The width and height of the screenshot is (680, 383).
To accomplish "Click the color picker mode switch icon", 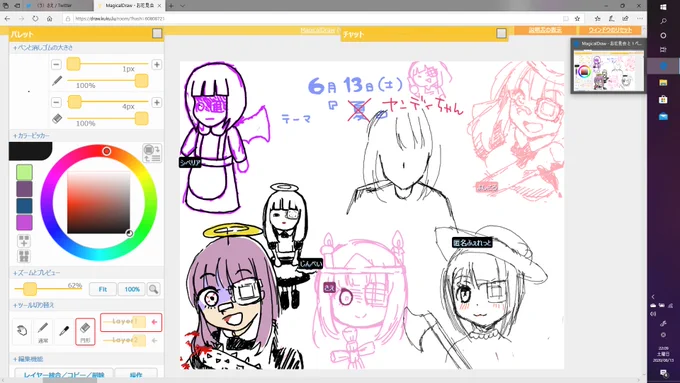I will [152, 153].
